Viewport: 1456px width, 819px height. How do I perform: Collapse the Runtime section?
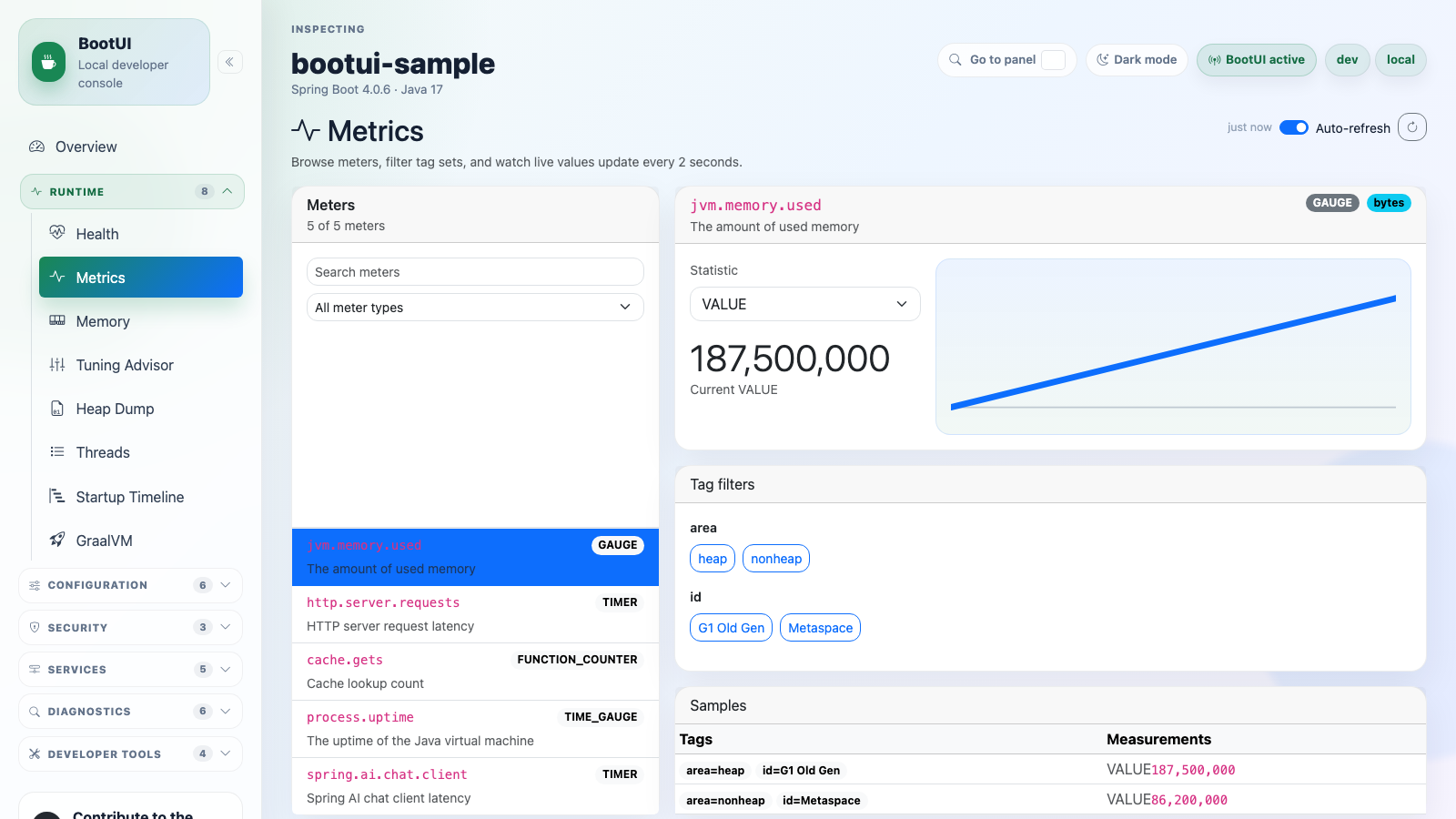pyautogui.click(x=132, y=191)
